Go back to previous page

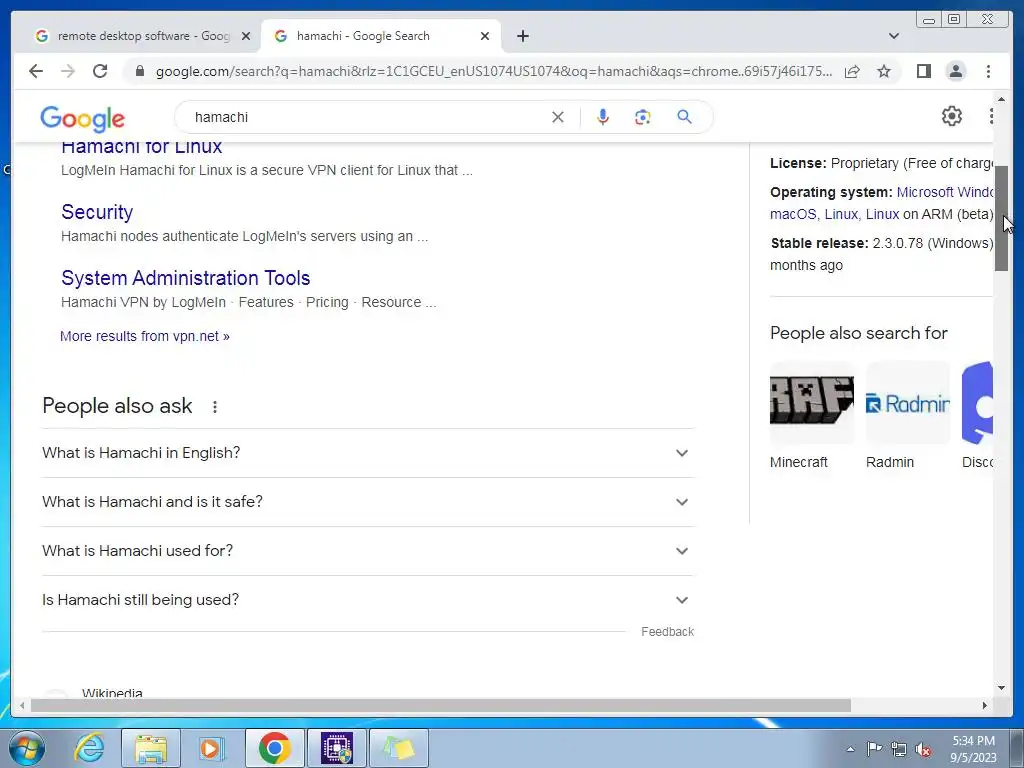coord(36,71)
